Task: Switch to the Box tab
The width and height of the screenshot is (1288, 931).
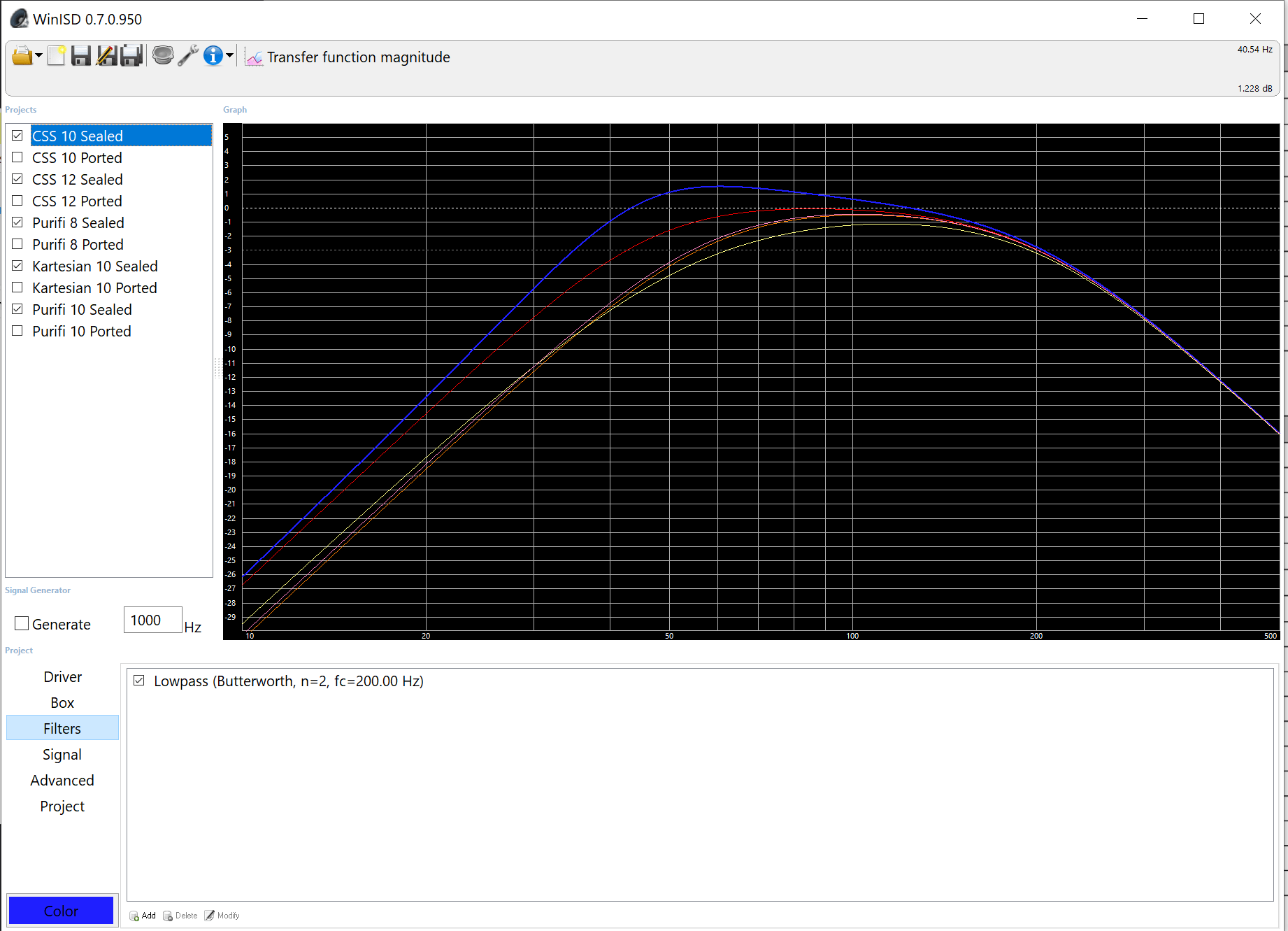Action: pyautogui.click(x=62, y=703)
